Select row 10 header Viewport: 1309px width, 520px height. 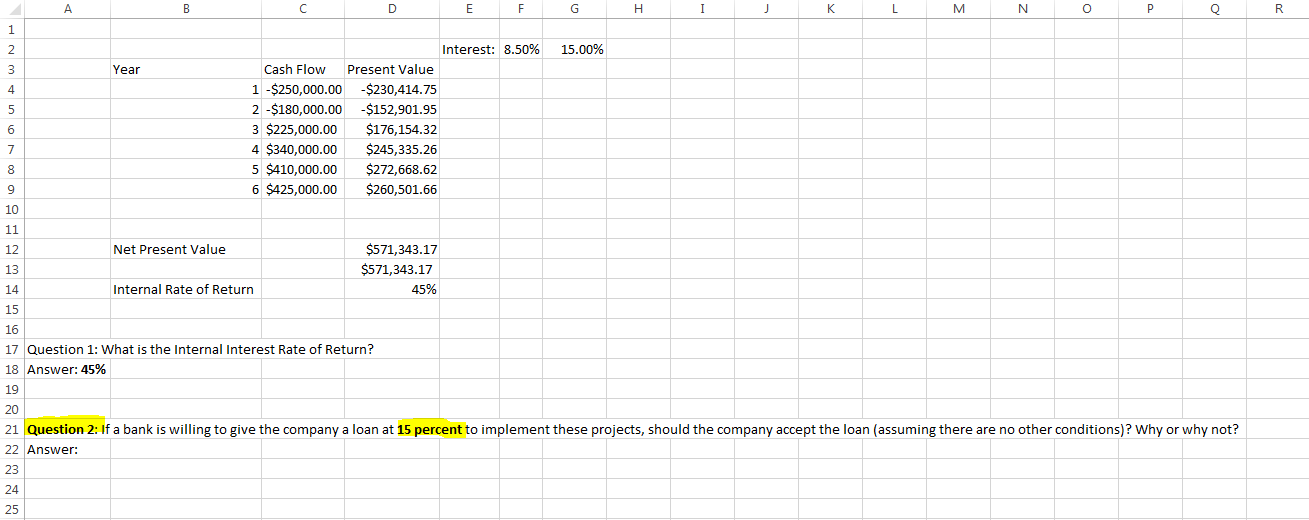pos(11,209)
